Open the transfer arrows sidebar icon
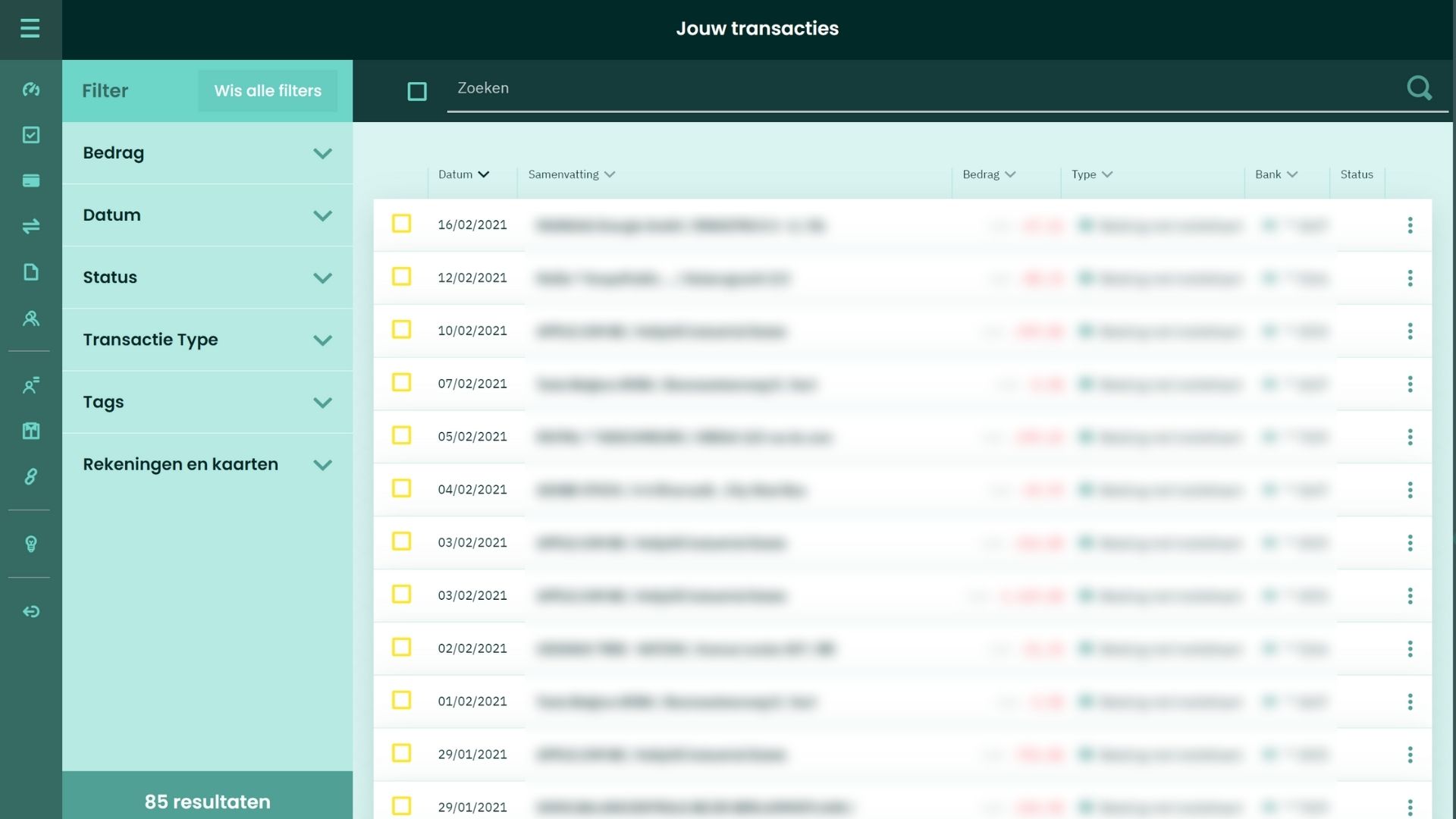The width and height of the screenshot is (1456, 819). [x=31, y=226]
